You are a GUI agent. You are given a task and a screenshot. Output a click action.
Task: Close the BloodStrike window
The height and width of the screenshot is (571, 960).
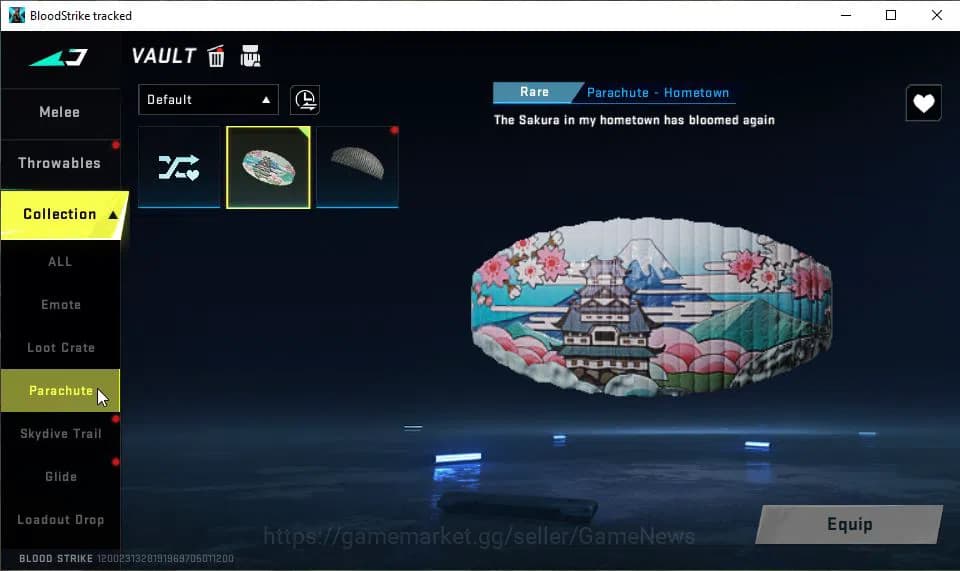[x=936, y=15]
